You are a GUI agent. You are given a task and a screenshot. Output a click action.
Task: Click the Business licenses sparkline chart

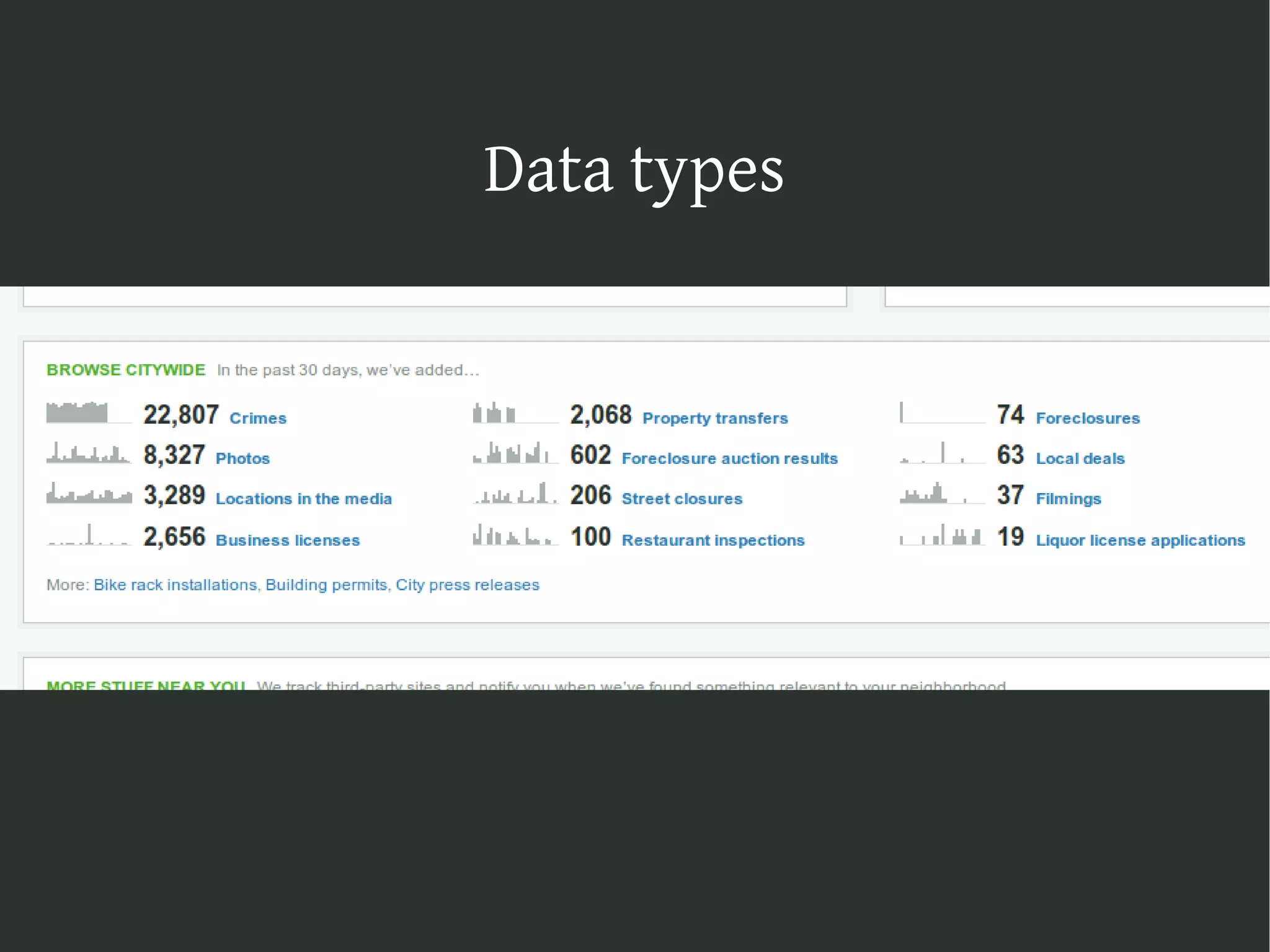point(89,535)
